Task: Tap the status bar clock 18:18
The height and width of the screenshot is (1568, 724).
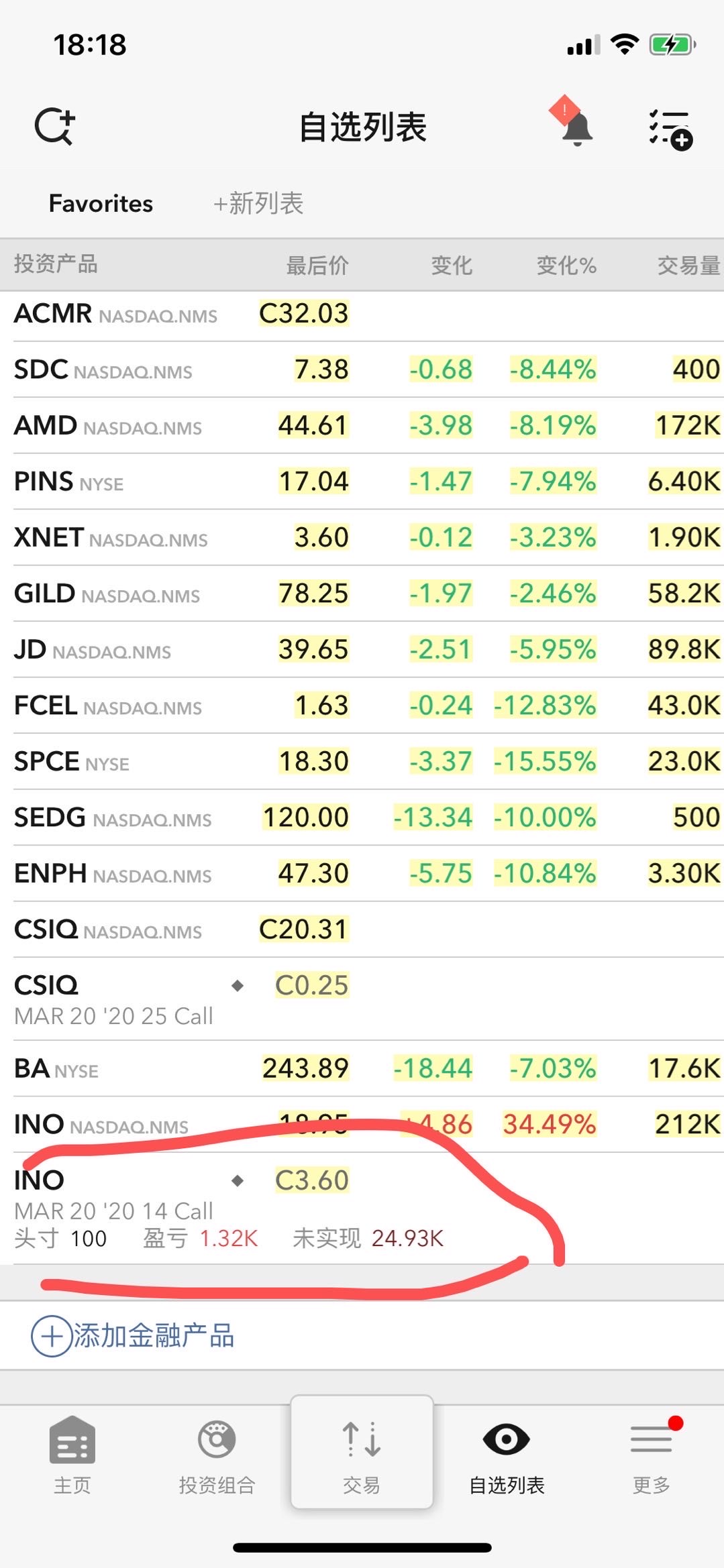Action: [x=90, y=45]
